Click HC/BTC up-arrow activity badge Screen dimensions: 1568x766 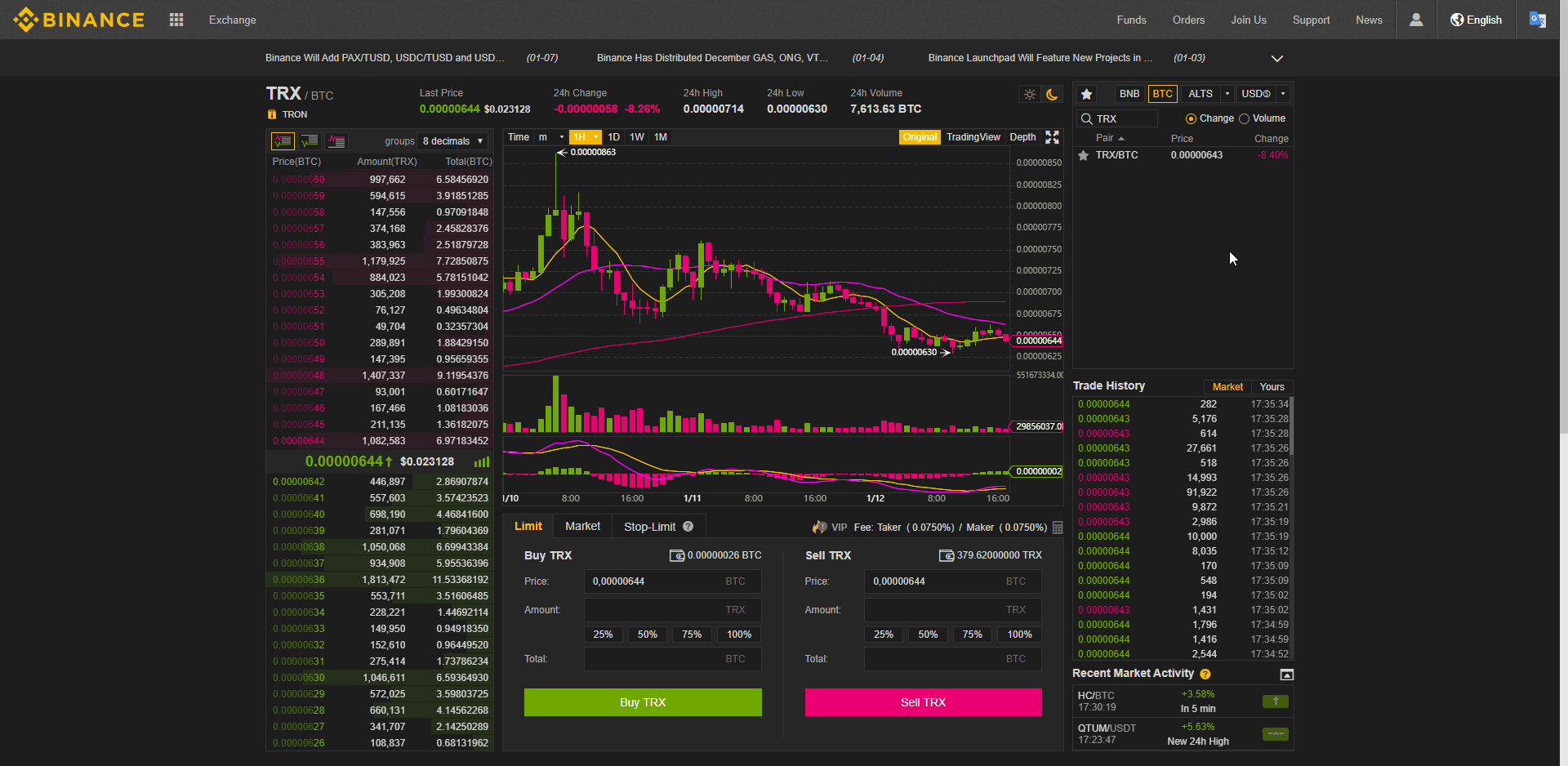pyautogui.click(x=1276, y=701)
